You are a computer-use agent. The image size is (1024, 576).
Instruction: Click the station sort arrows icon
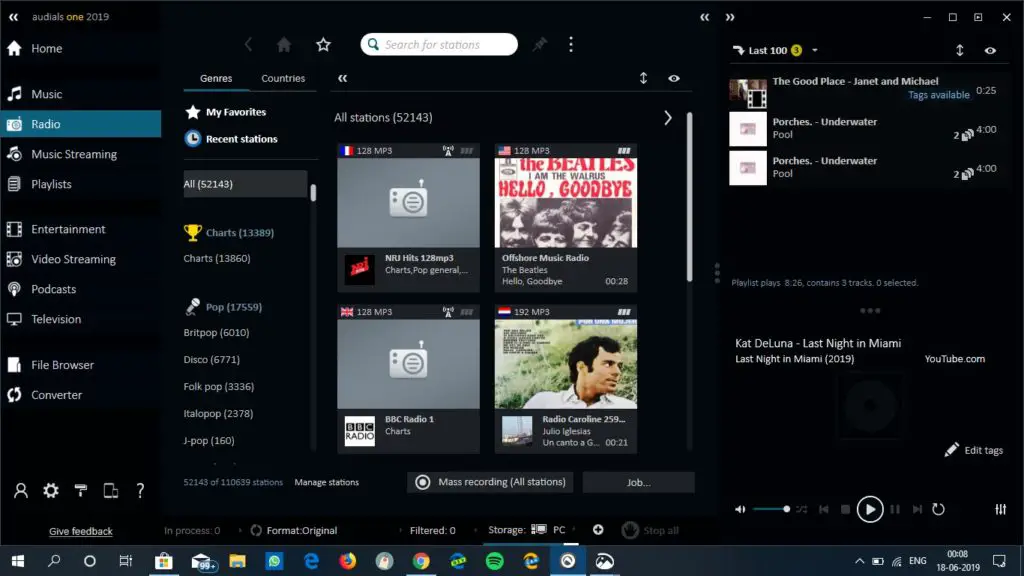643,78
